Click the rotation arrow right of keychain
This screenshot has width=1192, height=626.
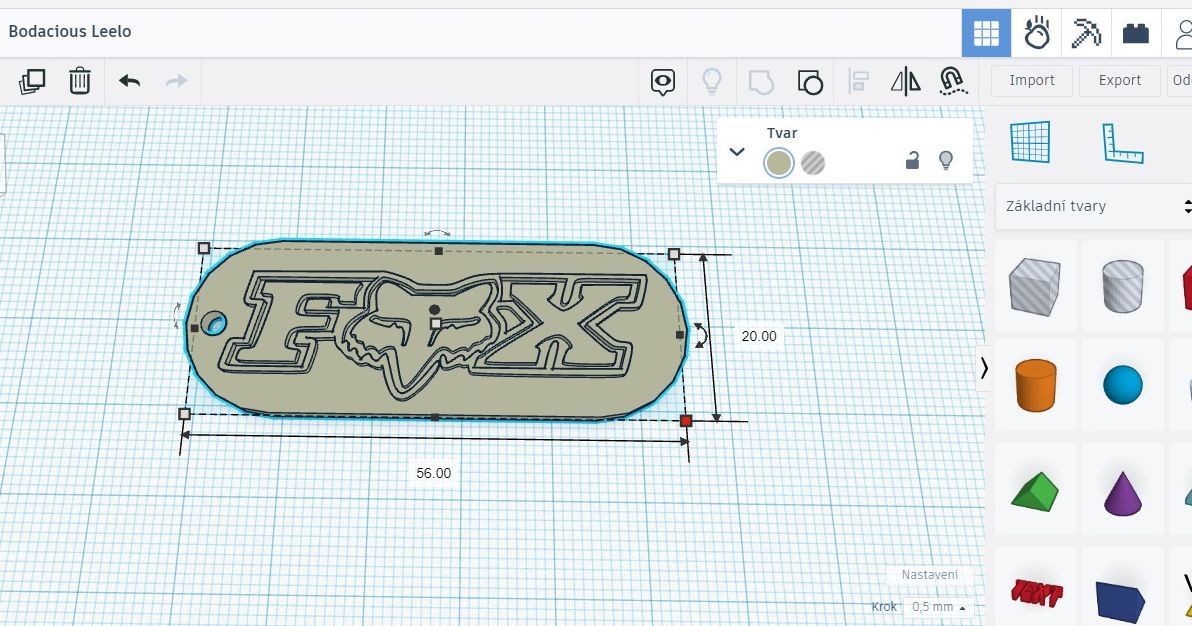700,335
